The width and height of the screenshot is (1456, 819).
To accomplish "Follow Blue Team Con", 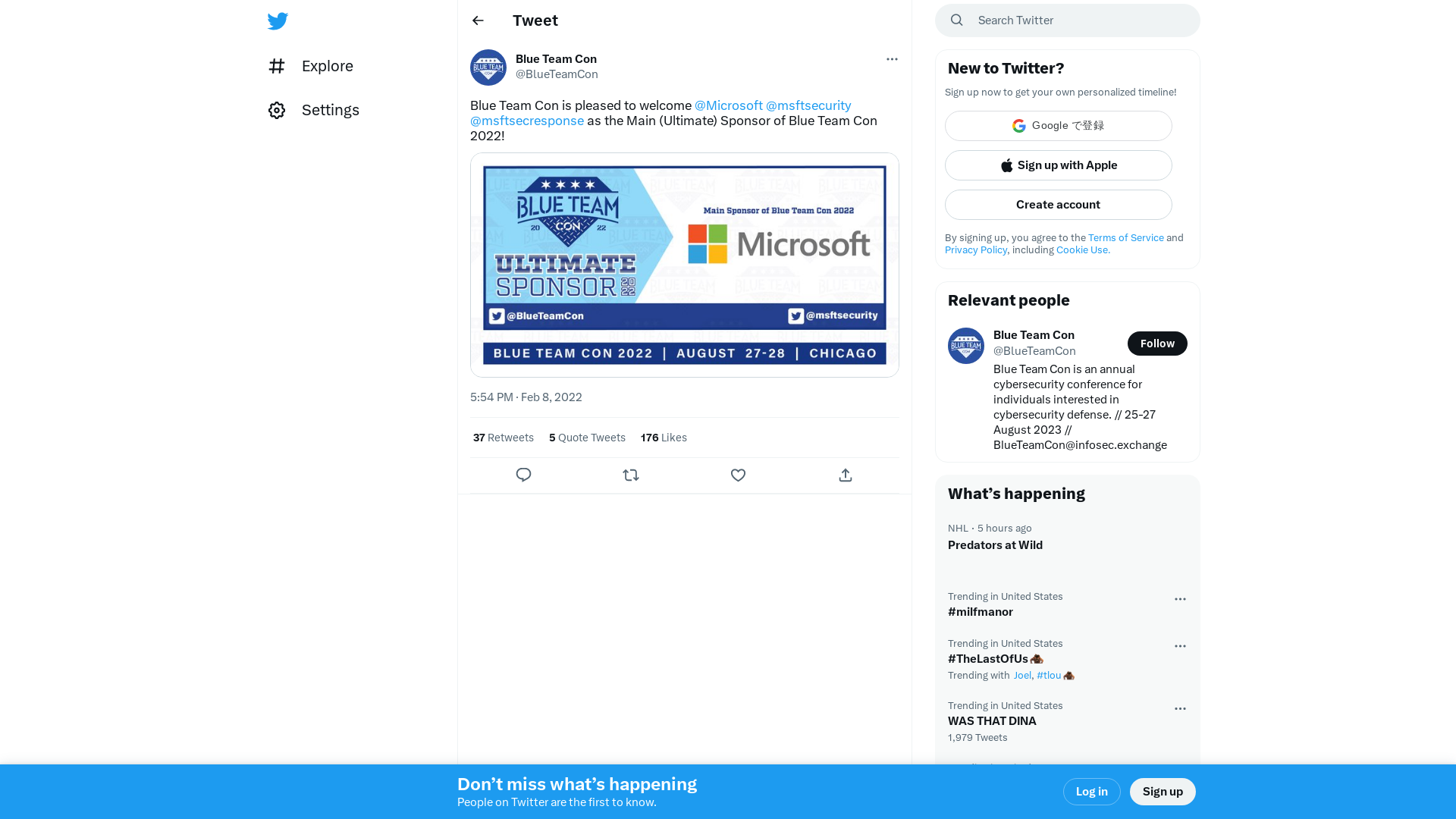I will click(1157, 344).
